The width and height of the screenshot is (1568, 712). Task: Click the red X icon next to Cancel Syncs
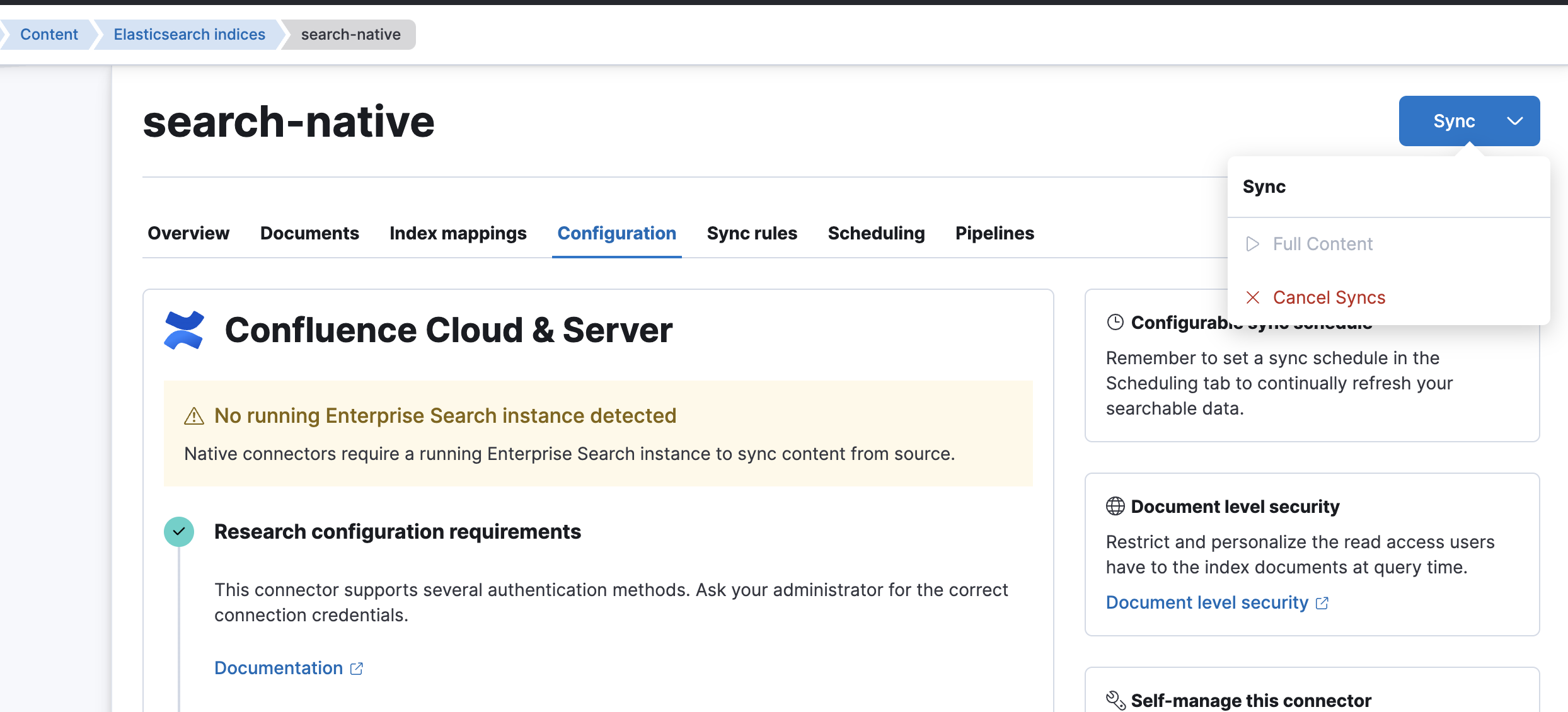1253,297
